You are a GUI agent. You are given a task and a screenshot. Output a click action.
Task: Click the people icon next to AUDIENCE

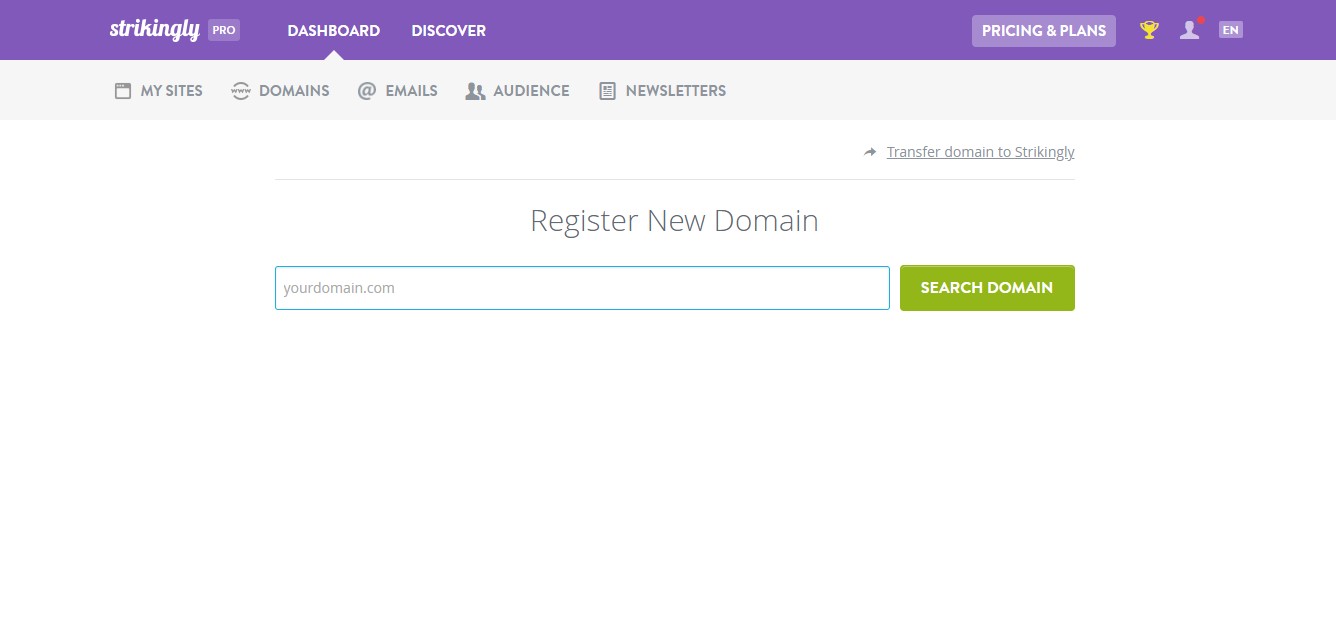(x=475, y=90)
